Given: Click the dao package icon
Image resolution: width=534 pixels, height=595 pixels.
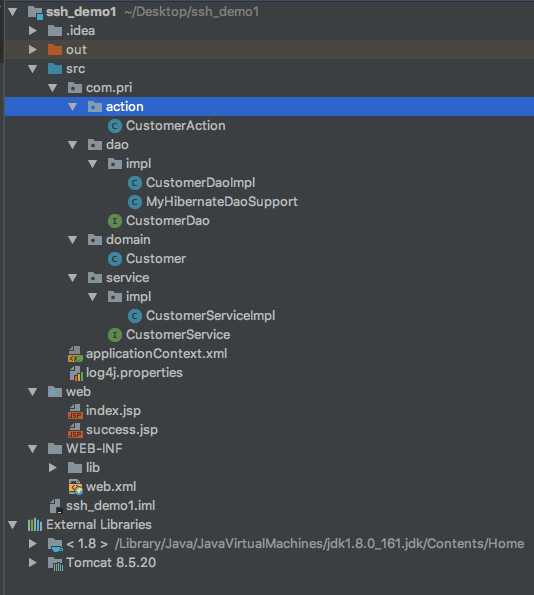Looking at the screenshot, I should (x=95, y=145).
